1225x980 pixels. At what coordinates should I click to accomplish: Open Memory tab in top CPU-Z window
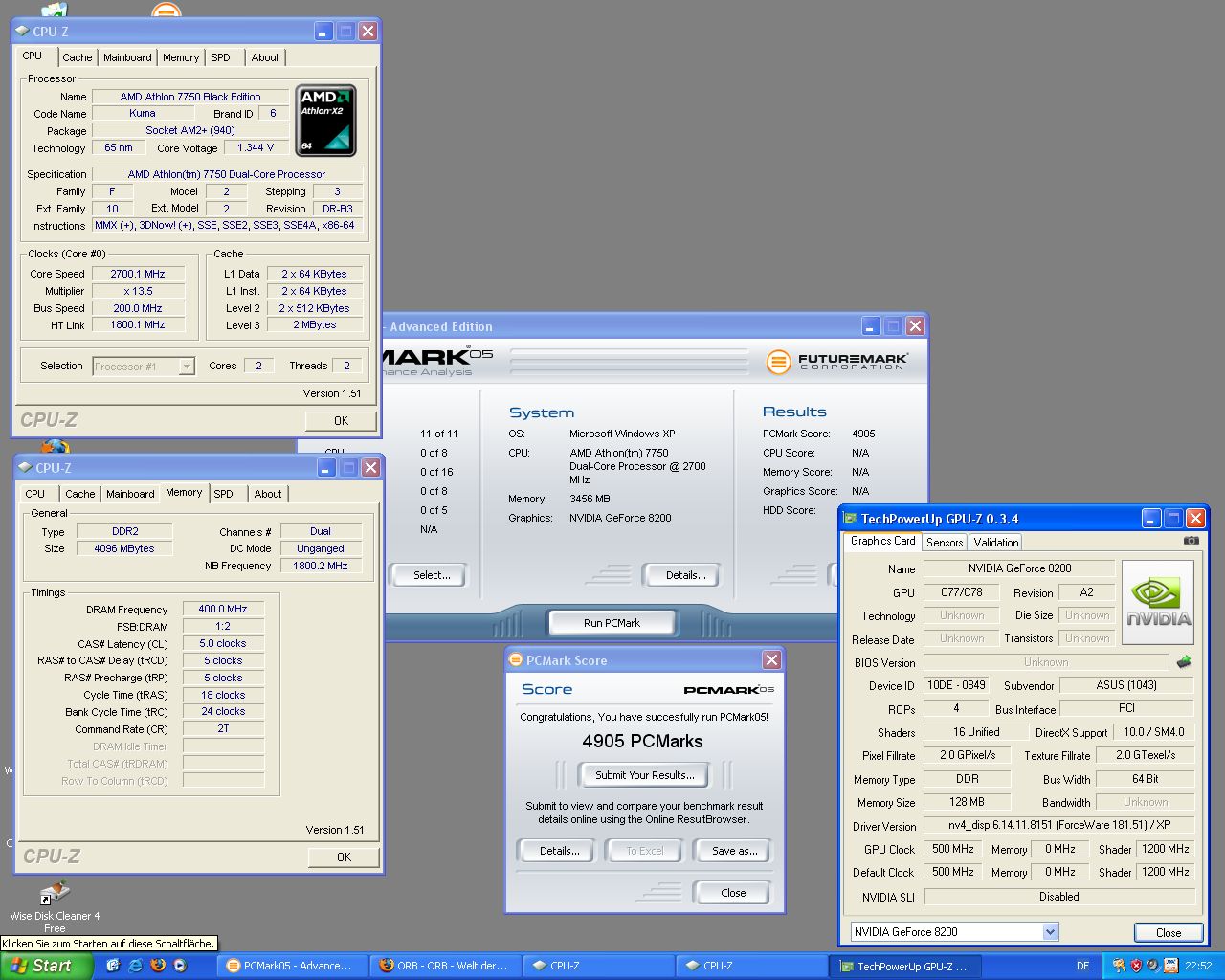[181, 57]
